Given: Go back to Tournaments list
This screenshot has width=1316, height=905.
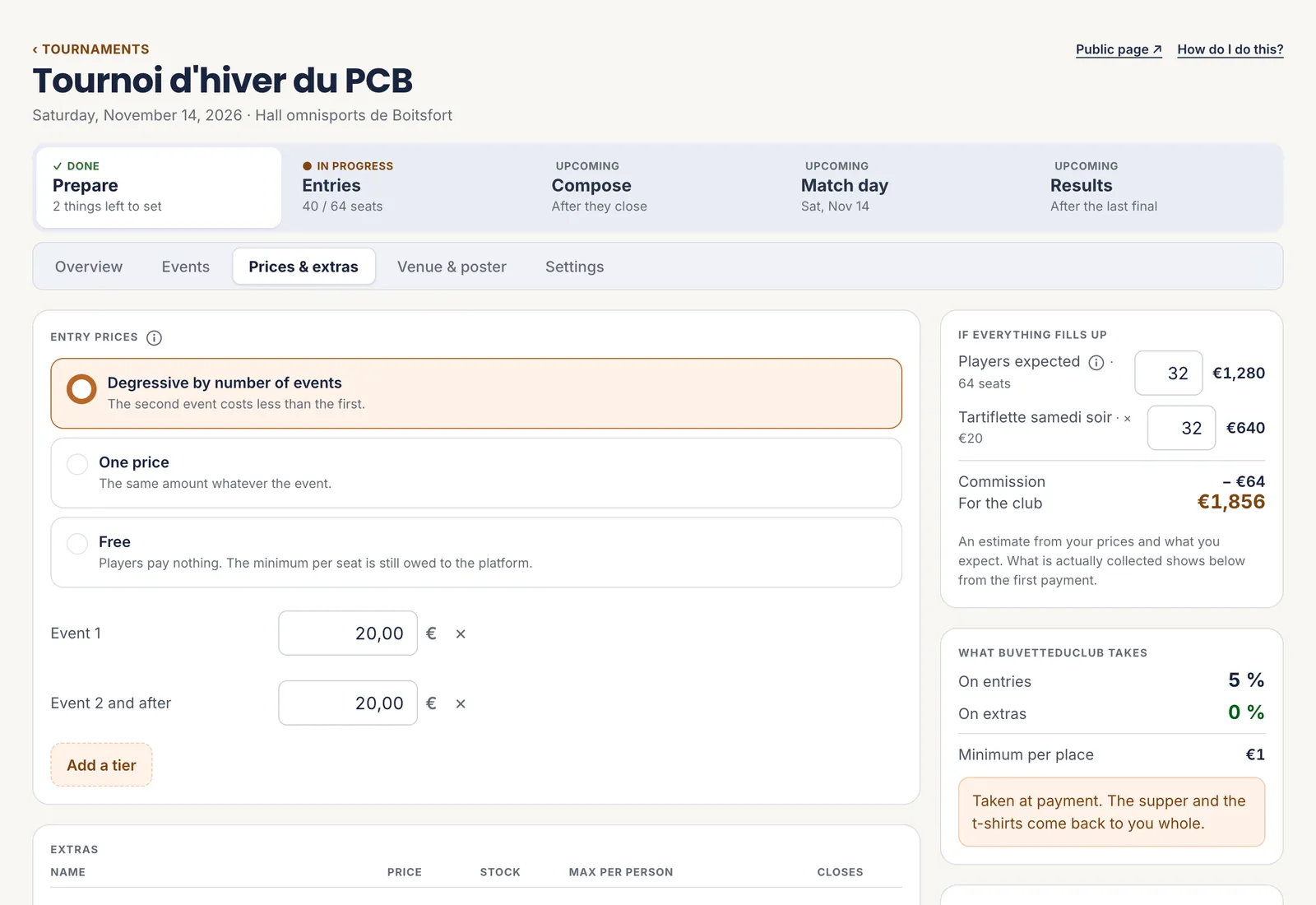Looking at the screenshot, I should pos(91,49).
